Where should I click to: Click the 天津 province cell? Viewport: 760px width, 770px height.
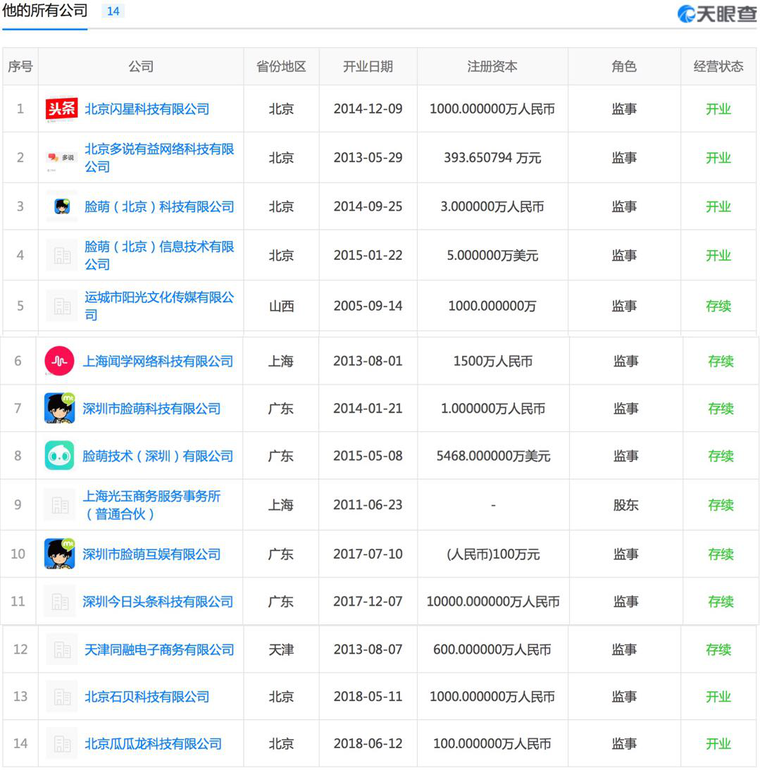tap(281, 649)
